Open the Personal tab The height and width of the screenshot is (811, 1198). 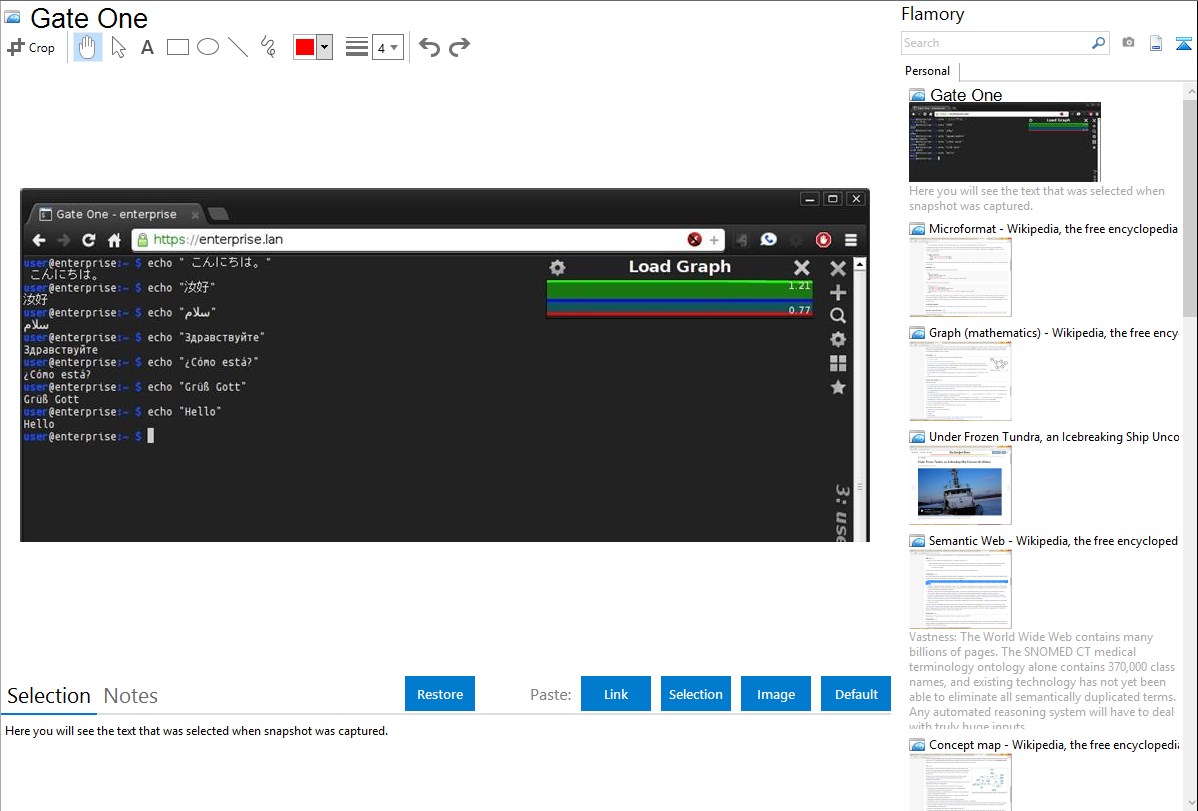[x=927, y=71]
